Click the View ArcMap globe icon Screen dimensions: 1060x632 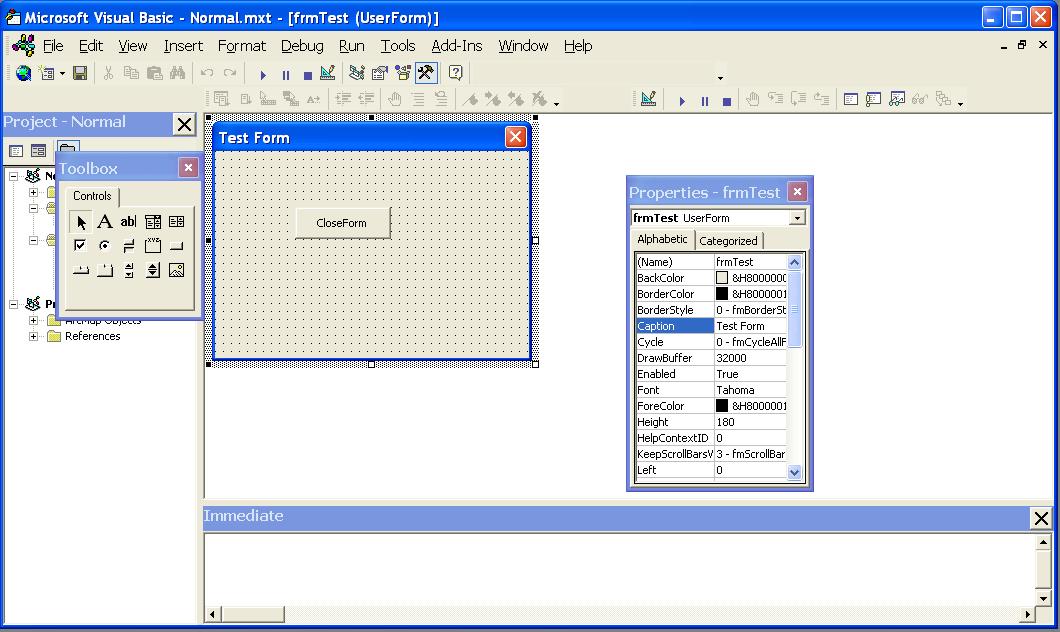23,73
